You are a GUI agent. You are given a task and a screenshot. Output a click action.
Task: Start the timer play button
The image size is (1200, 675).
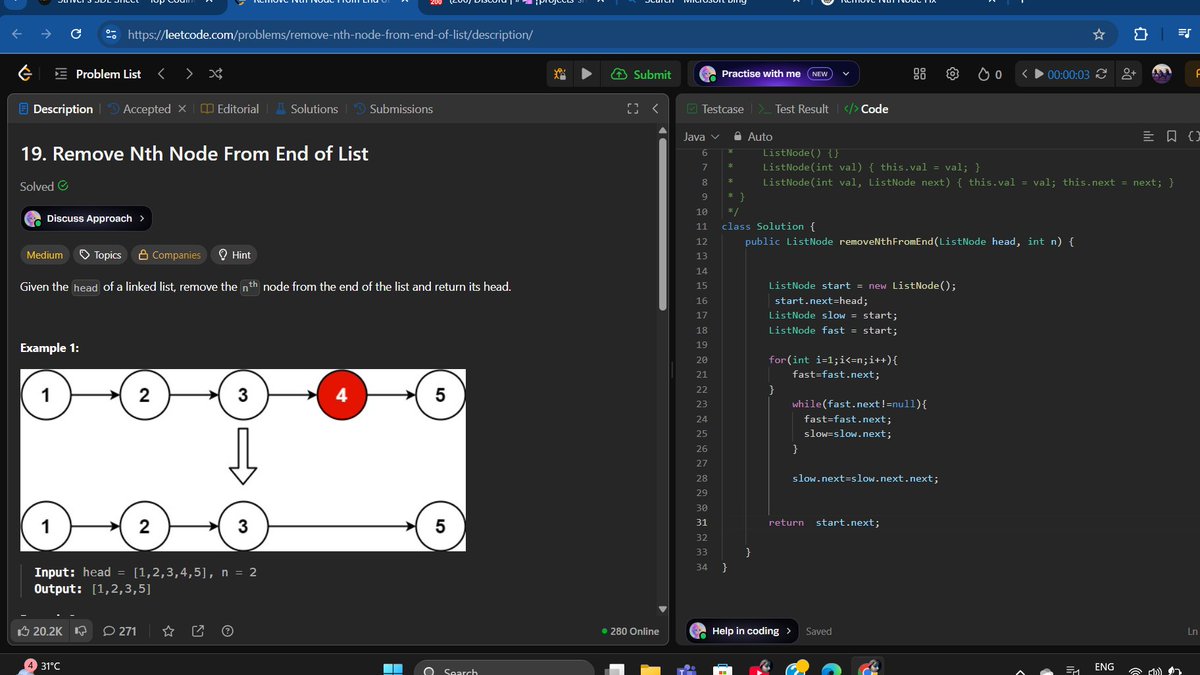coord(1039,74)
